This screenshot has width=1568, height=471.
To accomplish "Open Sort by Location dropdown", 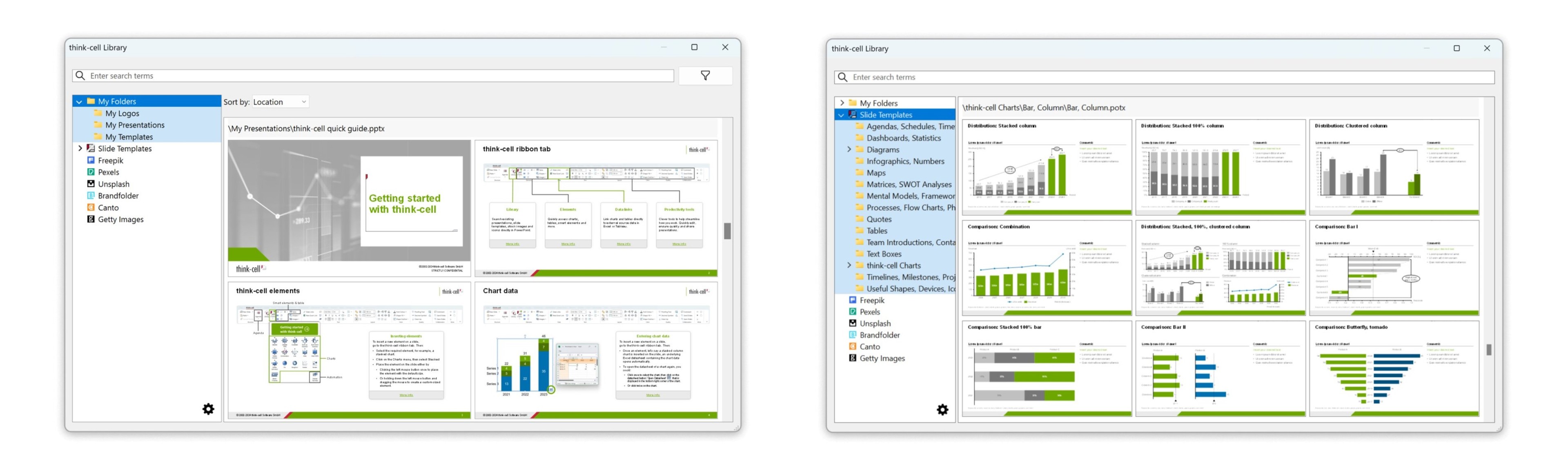I will pyautogui.click(x=280, y=102).
